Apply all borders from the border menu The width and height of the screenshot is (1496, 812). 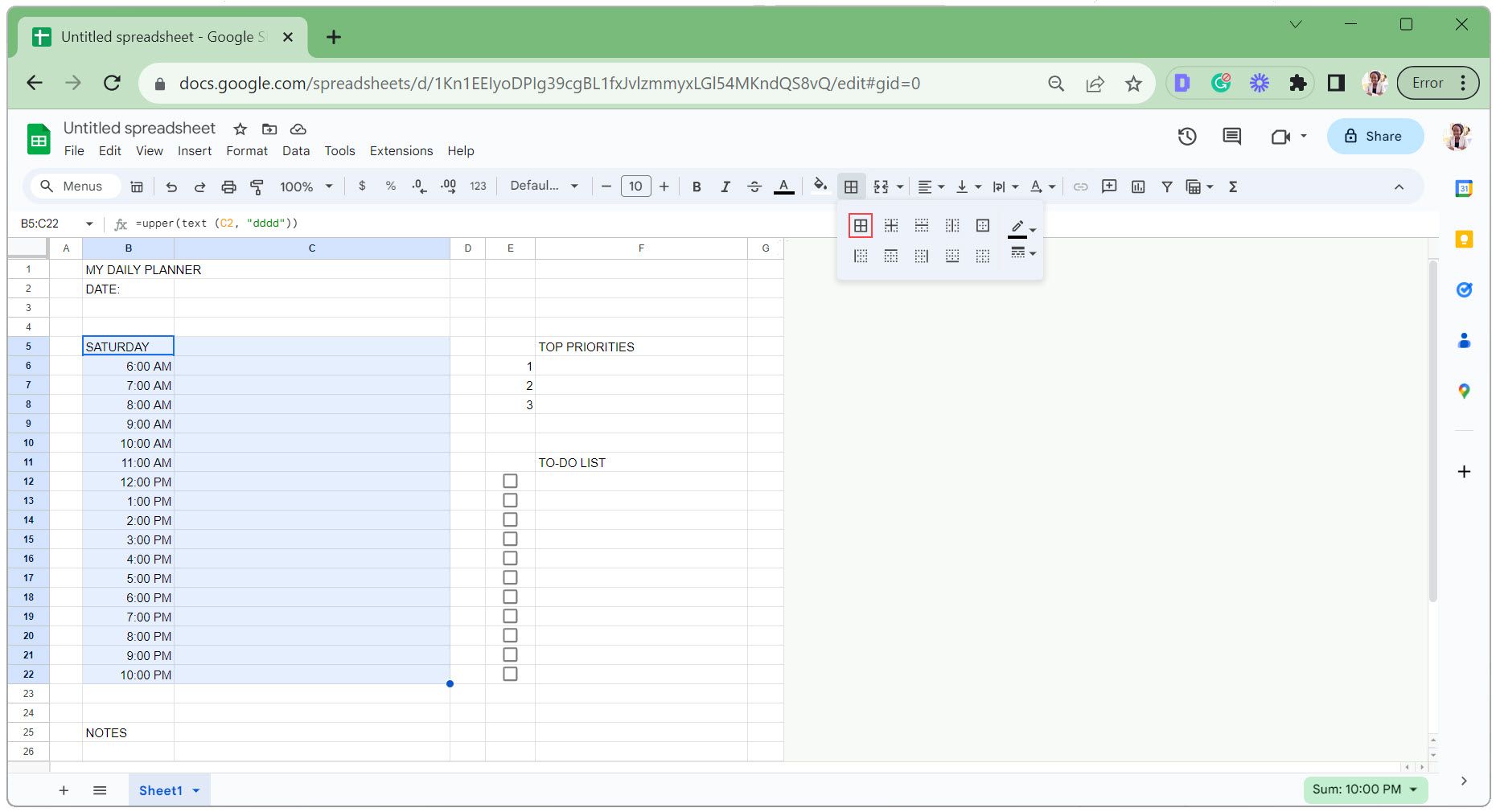click(861, 225)
